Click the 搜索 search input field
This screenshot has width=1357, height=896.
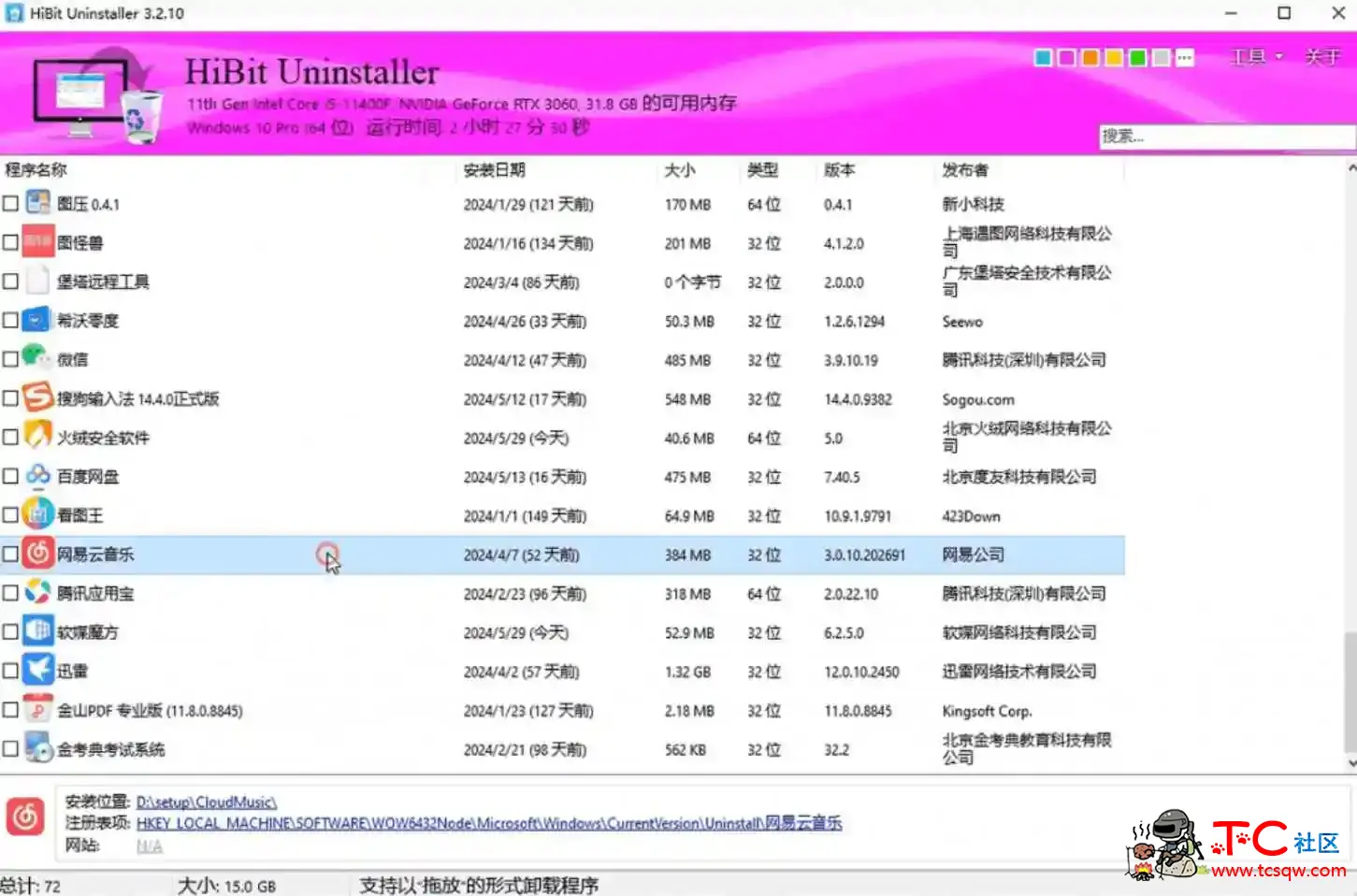pyautogui.click(x=1225, y=137)
